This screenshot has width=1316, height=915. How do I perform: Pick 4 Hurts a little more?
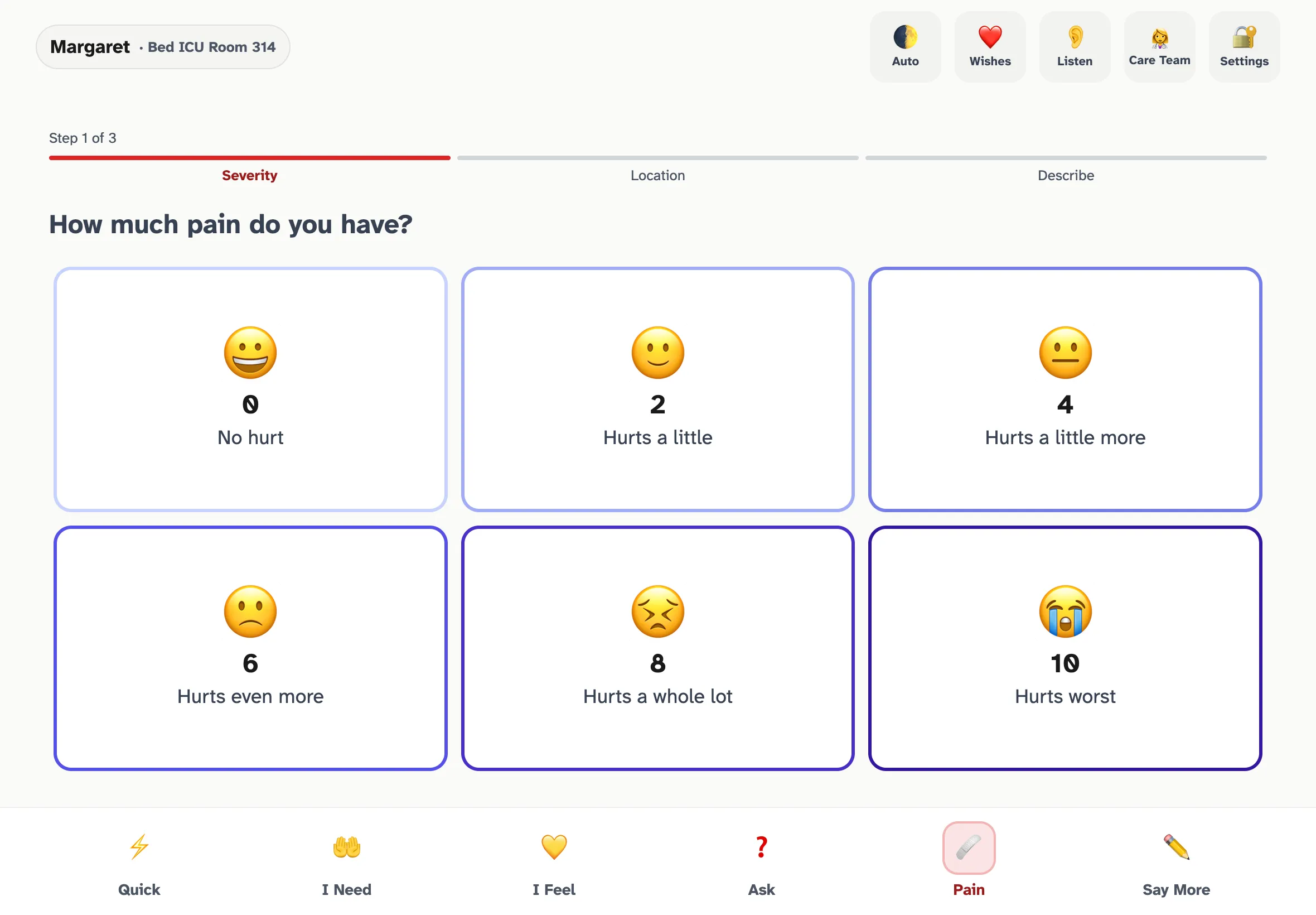tap(1065, 389)
